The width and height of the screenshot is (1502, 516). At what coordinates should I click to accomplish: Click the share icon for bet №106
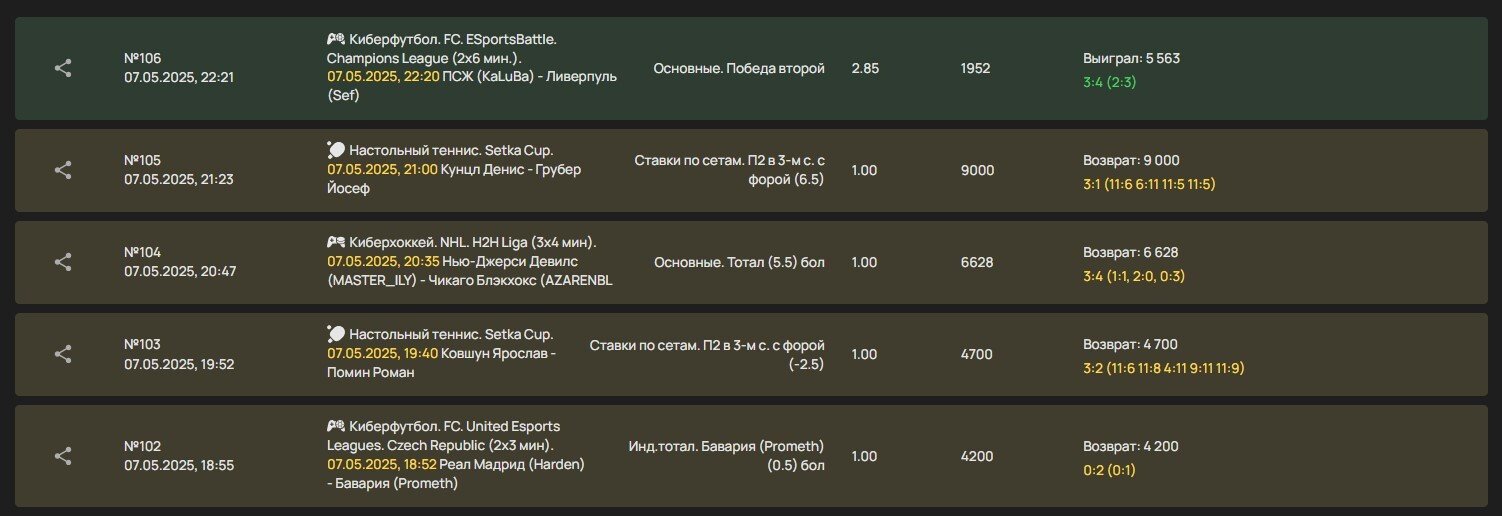tap(62, 68)
